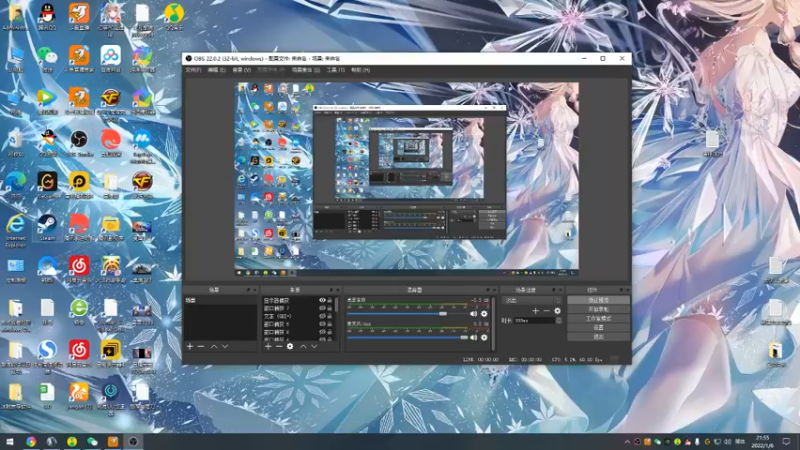
Task: Open the QQ penguin desktop shortcut
Action: (x=47, y=15)
